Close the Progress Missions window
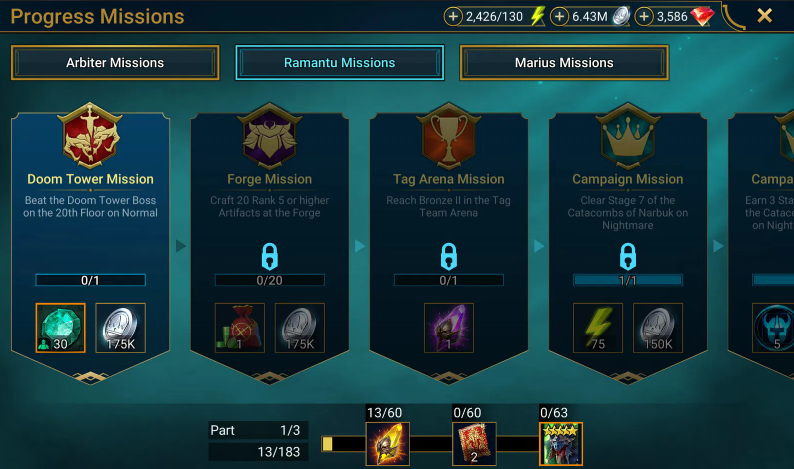The width and height of the screenshot is (794, 469). (765, 16)
